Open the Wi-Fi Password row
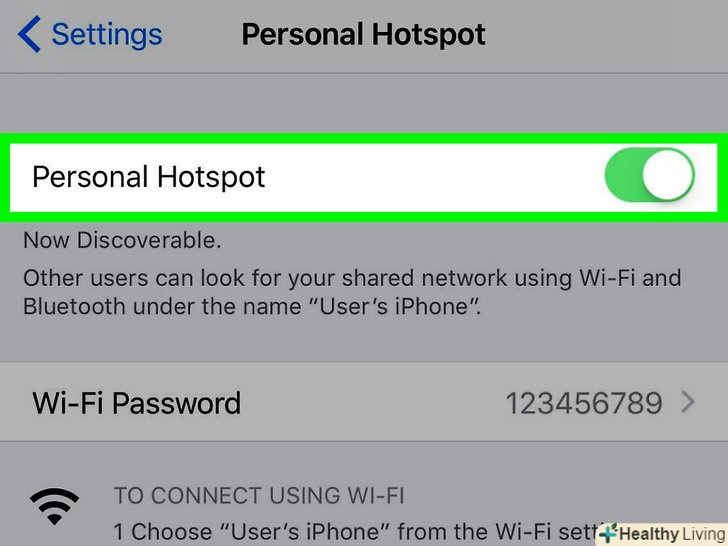The width and height of the screenshot is (728, 546). point(364,402)
